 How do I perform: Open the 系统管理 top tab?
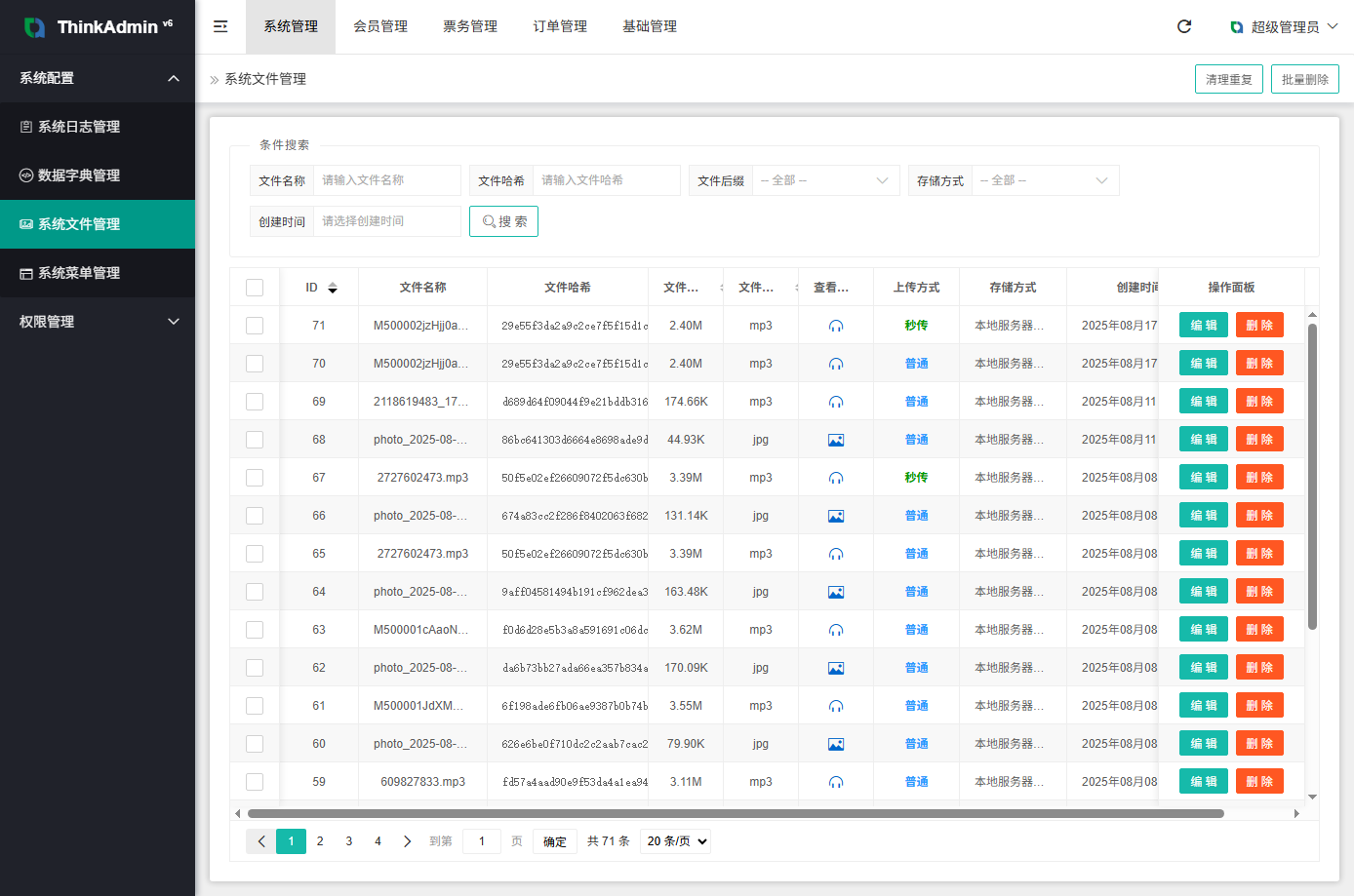click(291, 26)
